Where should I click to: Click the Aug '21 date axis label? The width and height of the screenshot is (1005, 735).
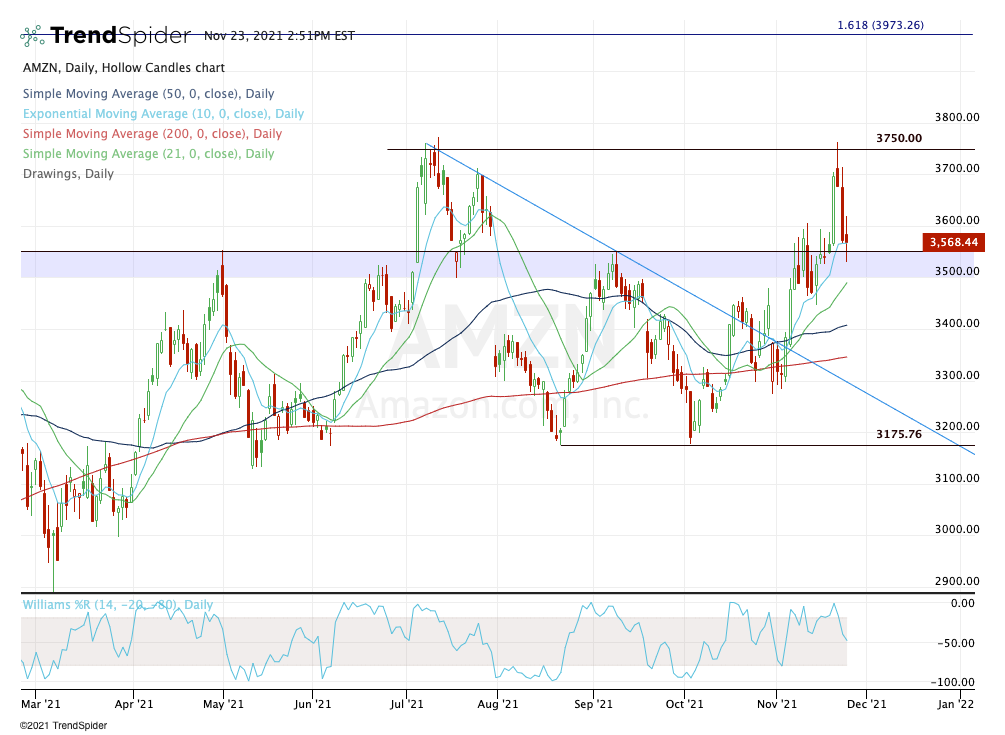[497, 704]
